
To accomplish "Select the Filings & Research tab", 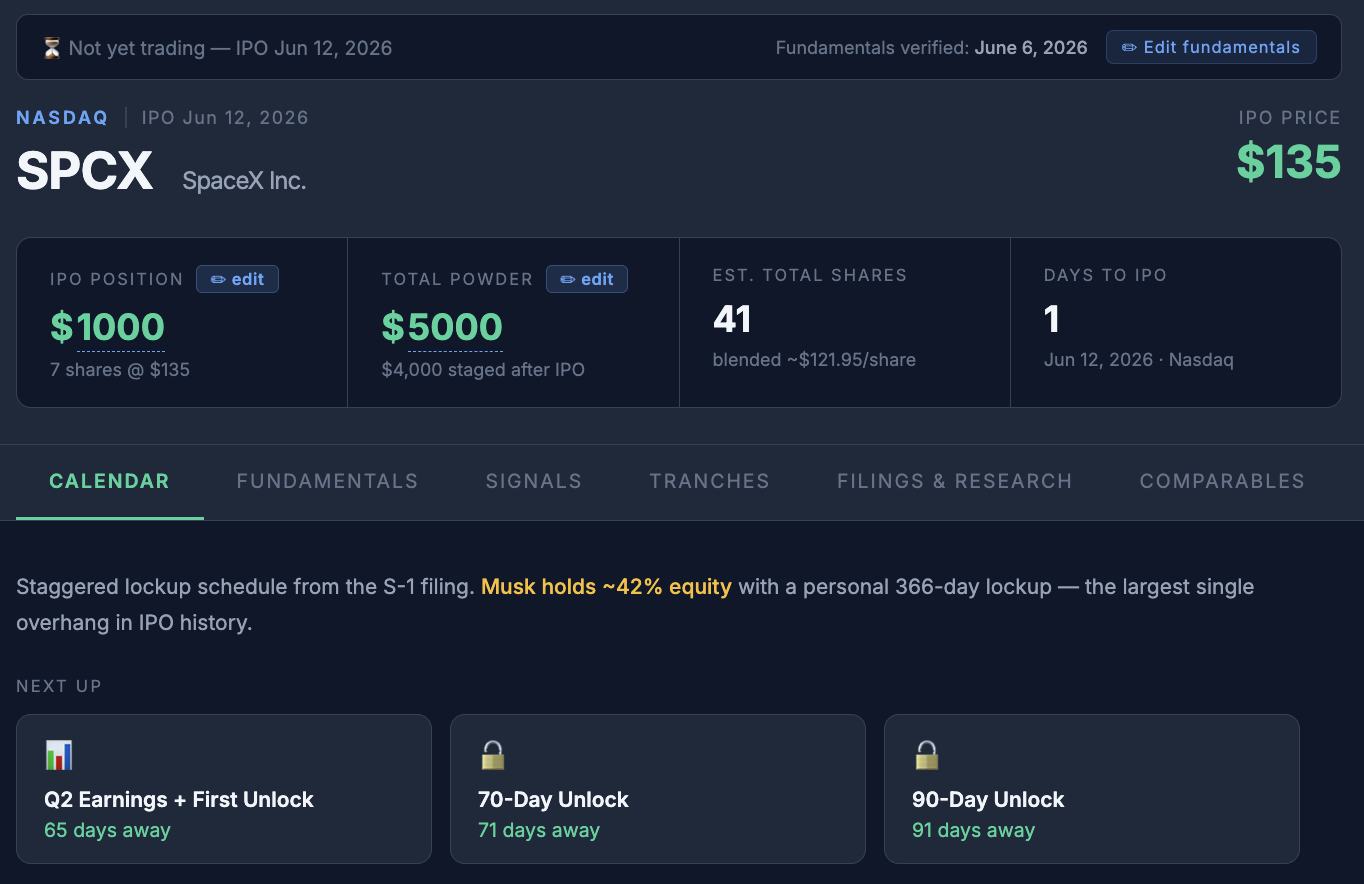I will pyautogui.click(x=955, y=481).
